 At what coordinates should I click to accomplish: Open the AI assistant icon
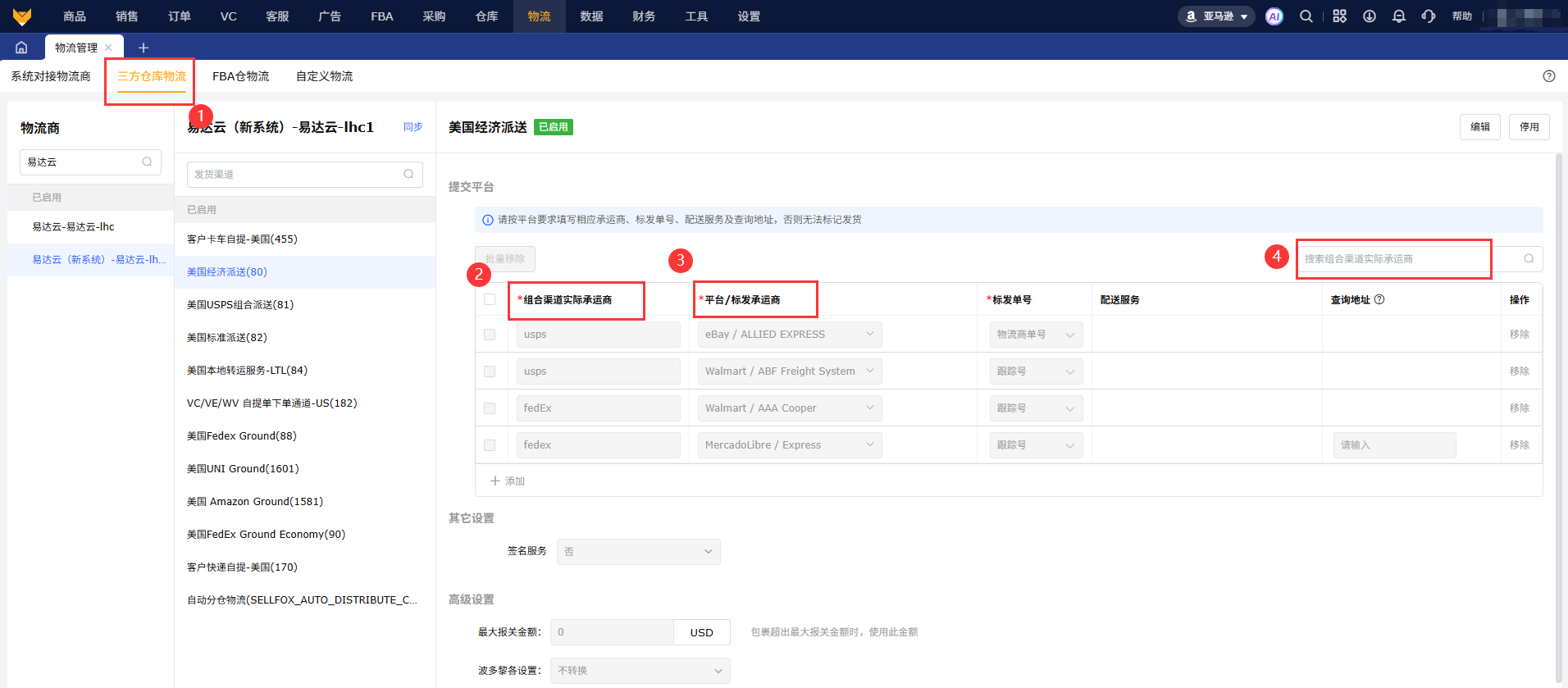coord(1274,16)
